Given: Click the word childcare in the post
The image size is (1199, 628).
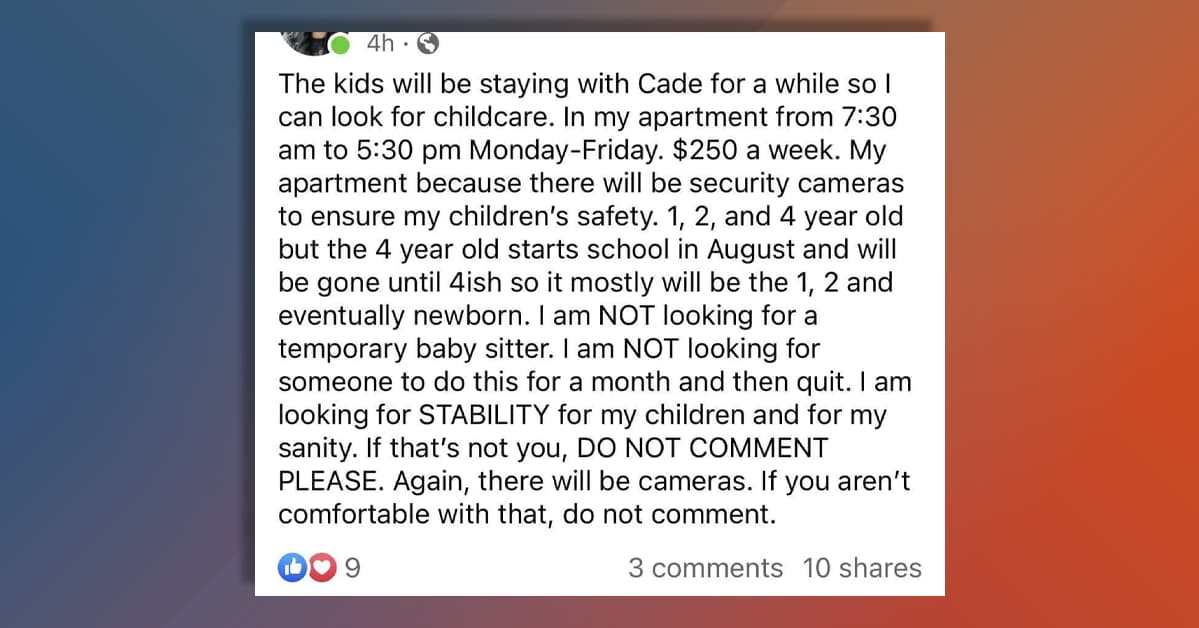Looking at the screenshot, I should point(490,118).
